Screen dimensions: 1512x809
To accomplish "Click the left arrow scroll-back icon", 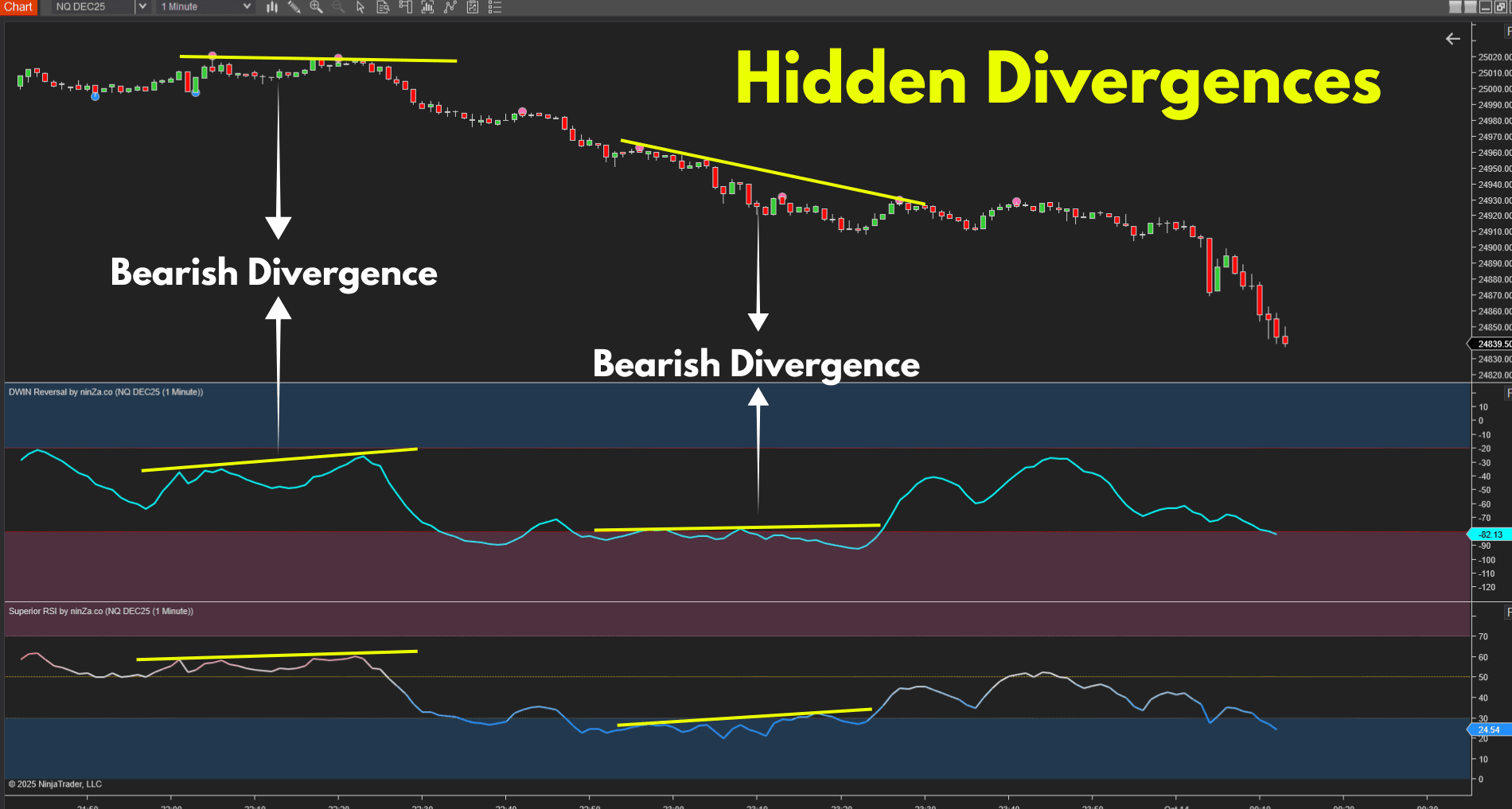I will click(1453, 38).
